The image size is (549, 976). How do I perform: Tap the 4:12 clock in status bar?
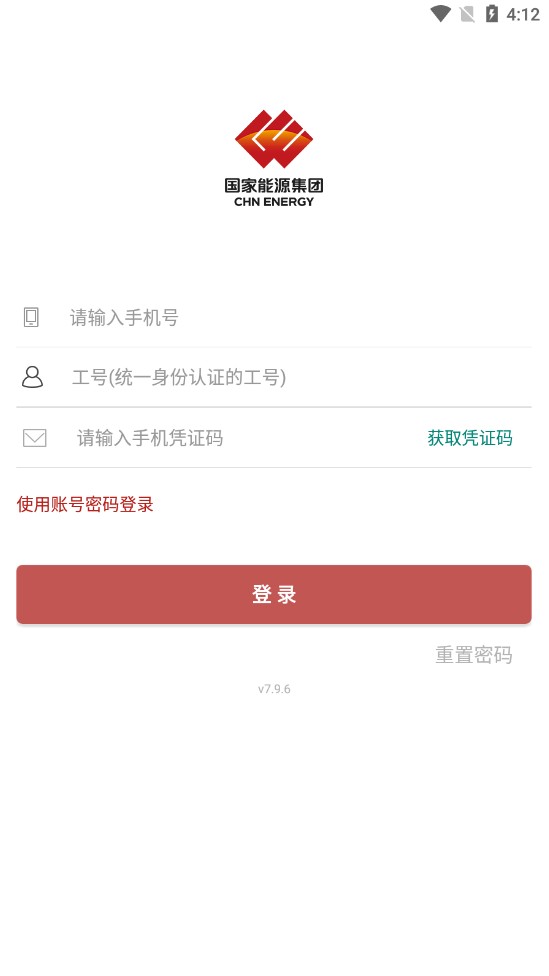point(522,14)
